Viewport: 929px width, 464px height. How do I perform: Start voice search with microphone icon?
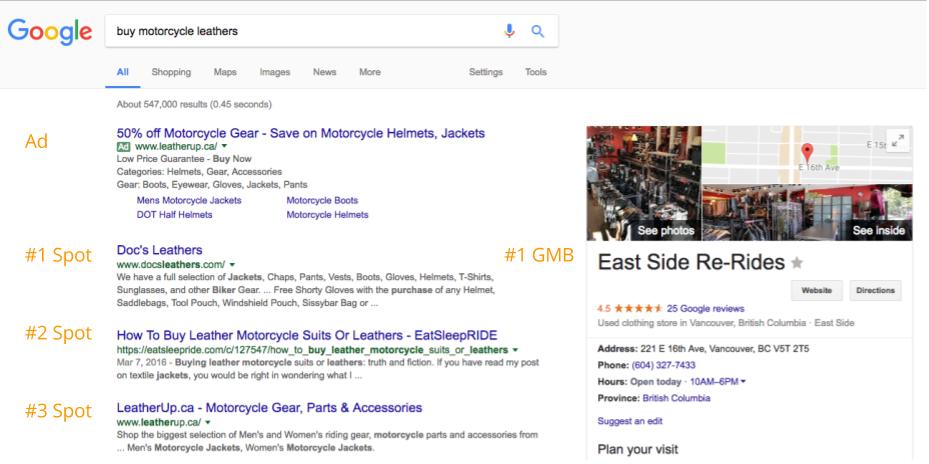click(x=509, y=31)
